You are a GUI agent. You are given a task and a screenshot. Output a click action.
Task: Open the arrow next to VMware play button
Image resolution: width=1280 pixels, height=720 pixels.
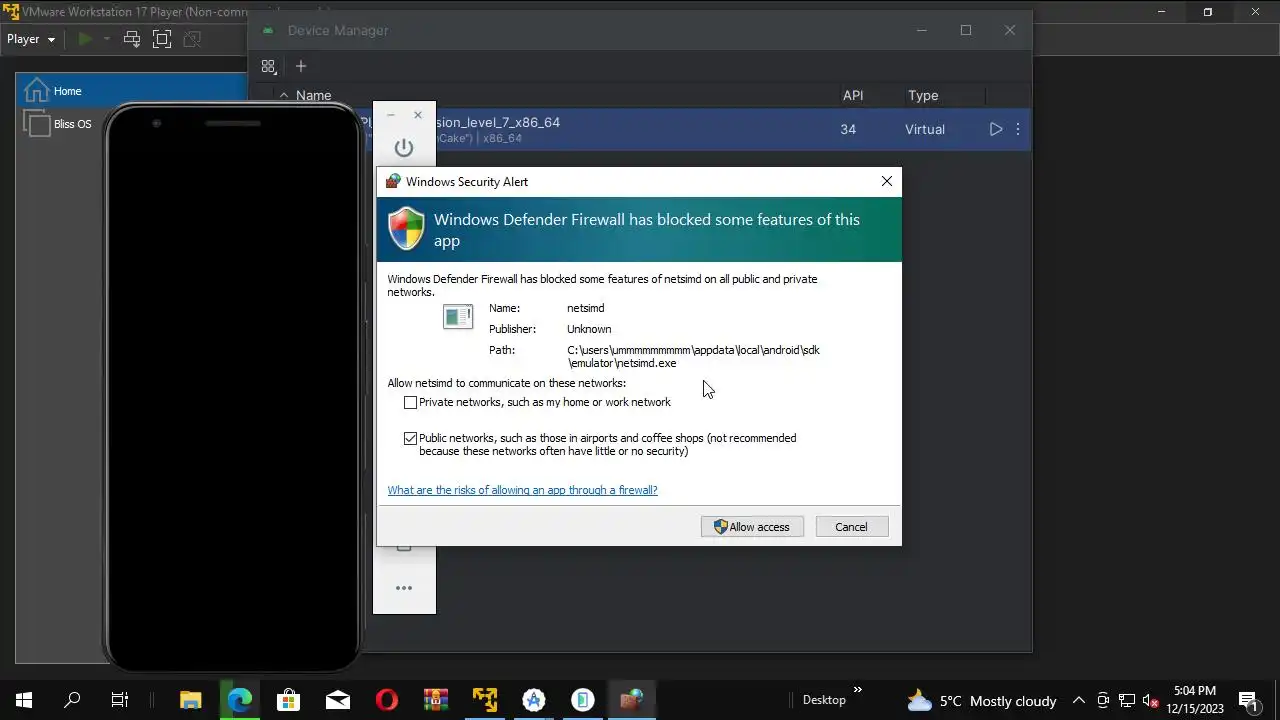coord(108,39)
